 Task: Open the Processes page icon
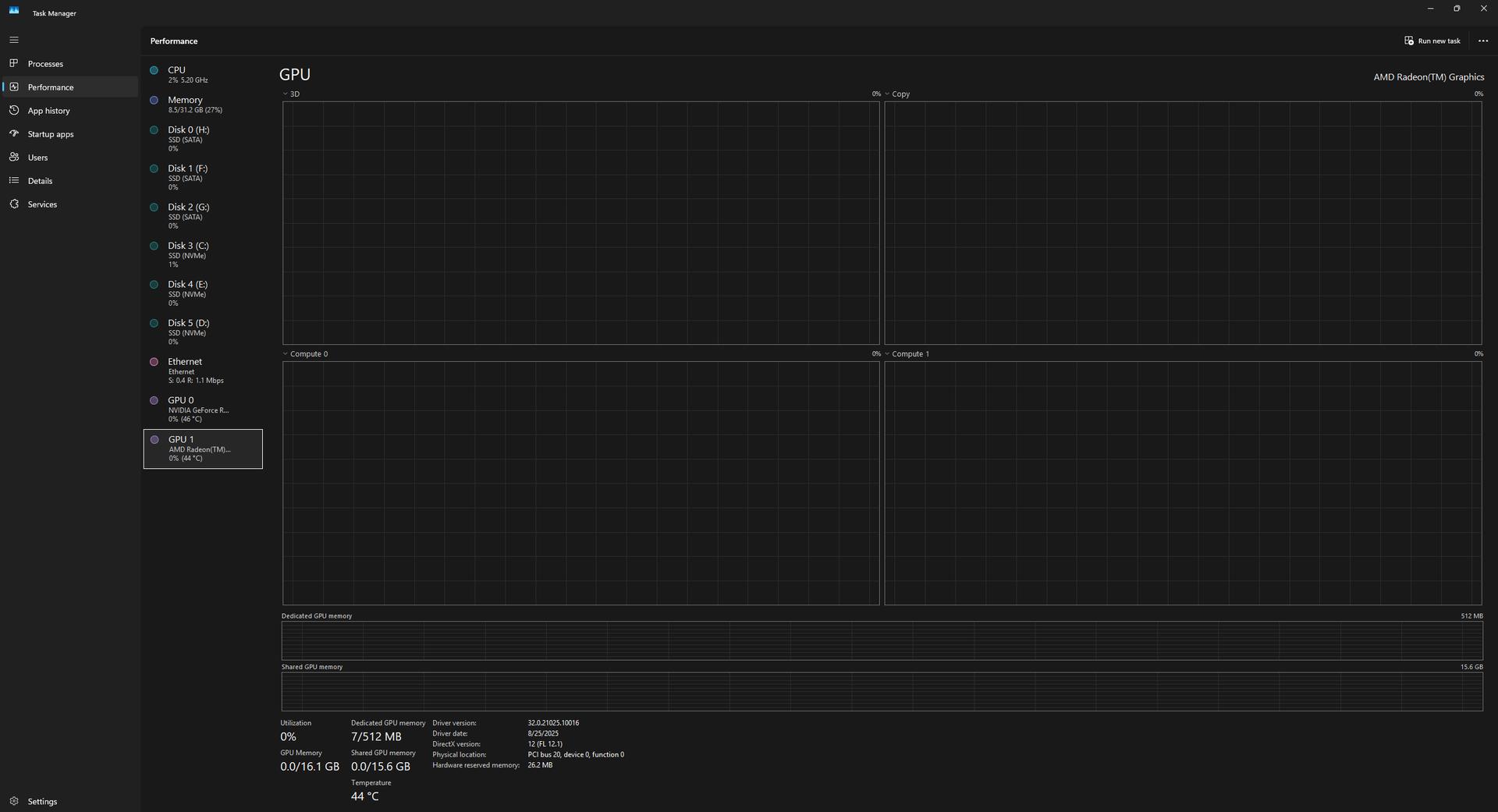pyautogui.click(x=14, y=63)
